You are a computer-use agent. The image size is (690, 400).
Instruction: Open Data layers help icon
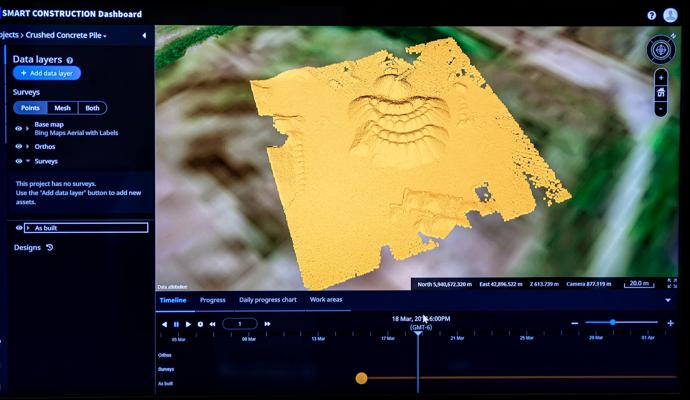pyautogui.click(x=69, y=60)
